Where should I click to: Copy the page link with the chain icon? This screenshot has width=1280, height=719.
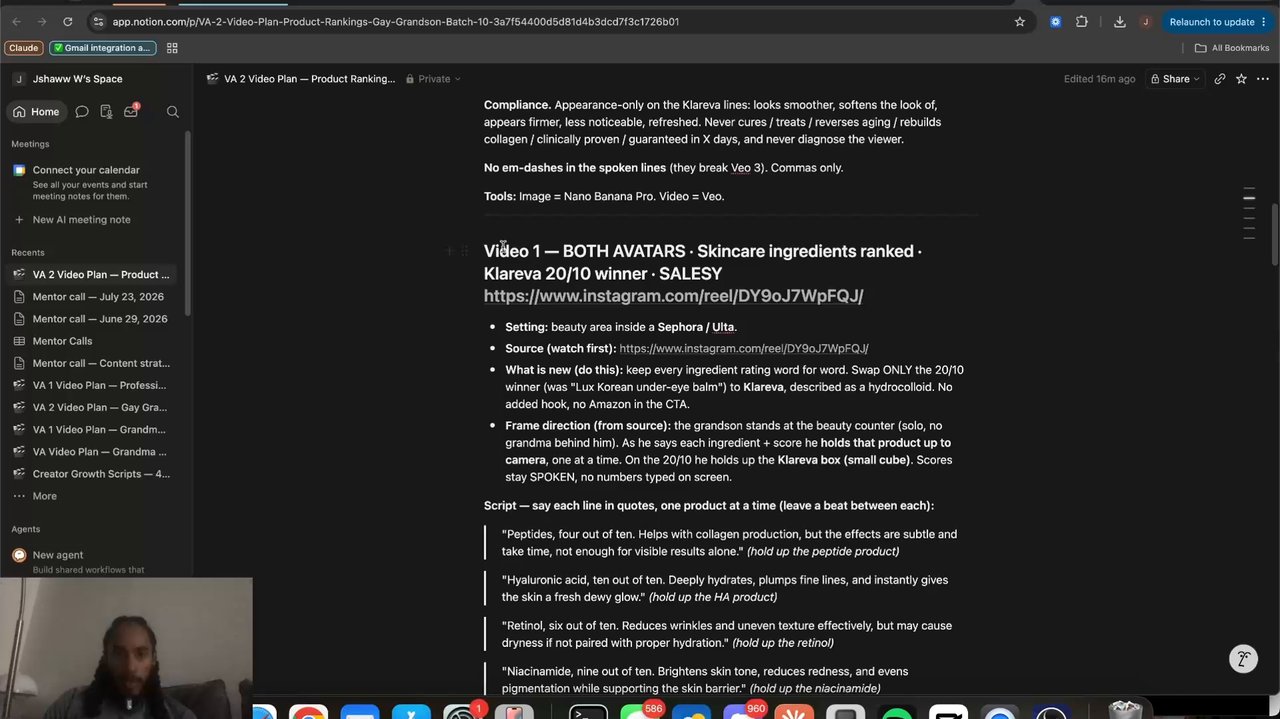pyautogui.click(x=1219, y=79)
